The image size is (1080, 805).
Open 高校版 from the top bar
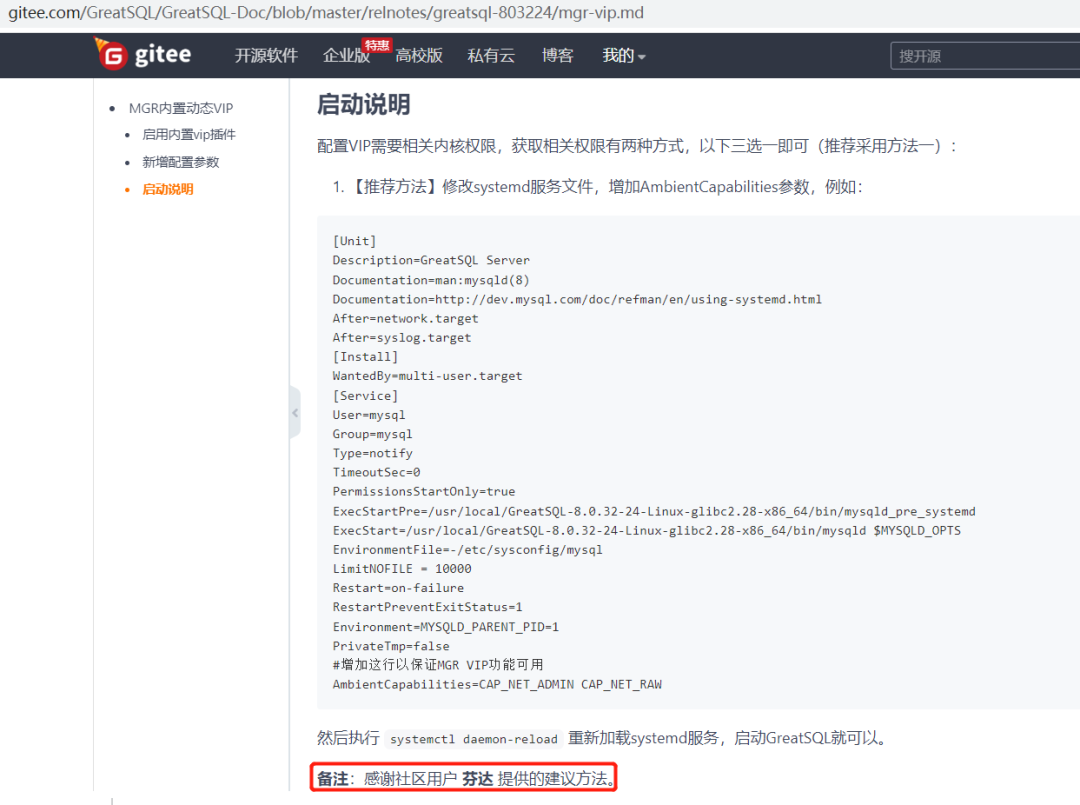coord(418,56)
